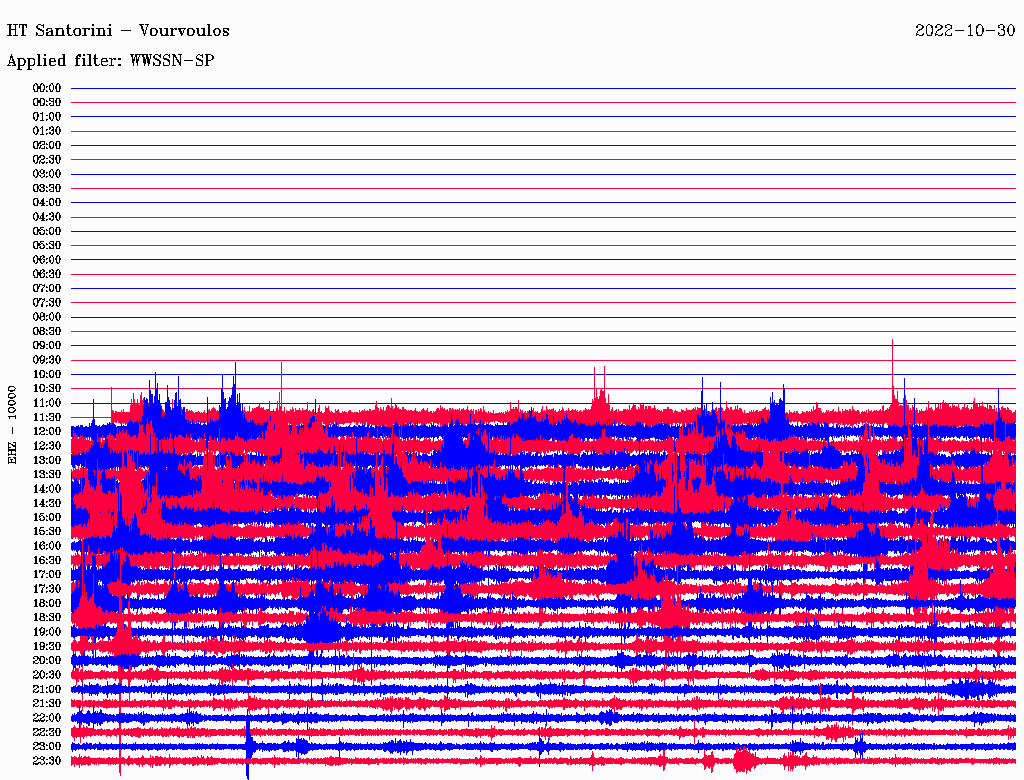Click the vertical EHZ – 10000 axis label
This screenshot has height=780, width=1024.
tap(13, 424)
